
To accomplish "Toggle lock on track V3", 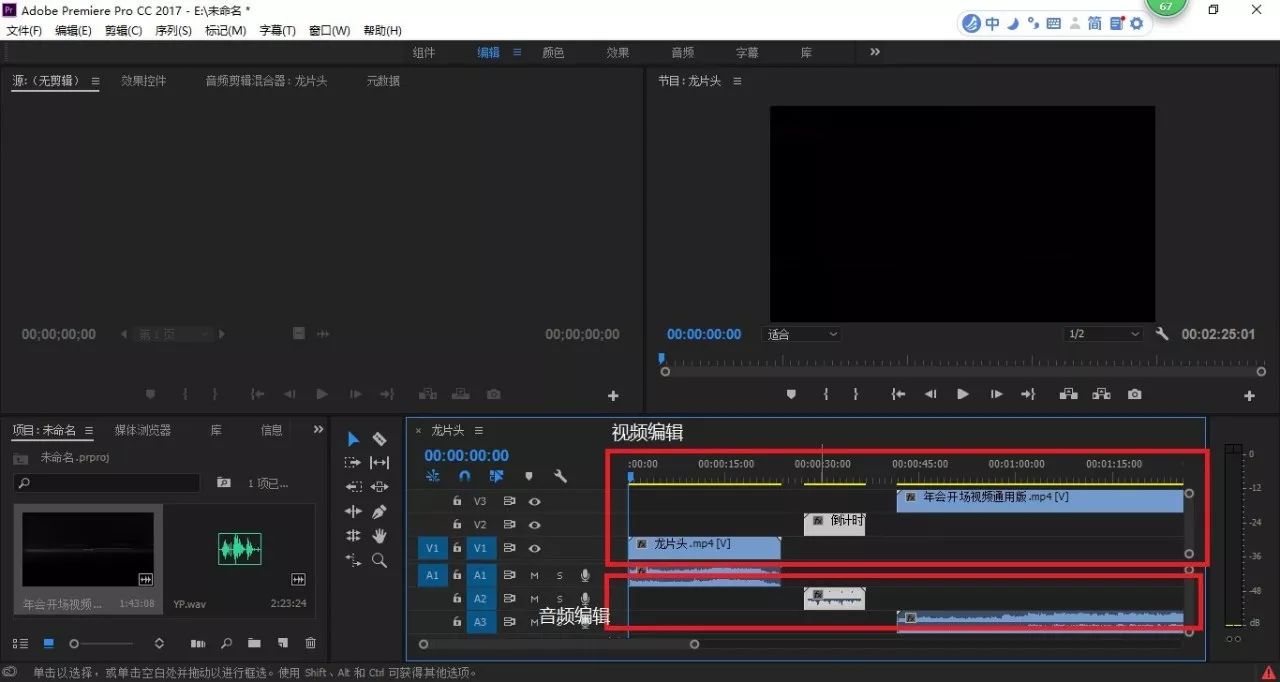I will 457,501.
